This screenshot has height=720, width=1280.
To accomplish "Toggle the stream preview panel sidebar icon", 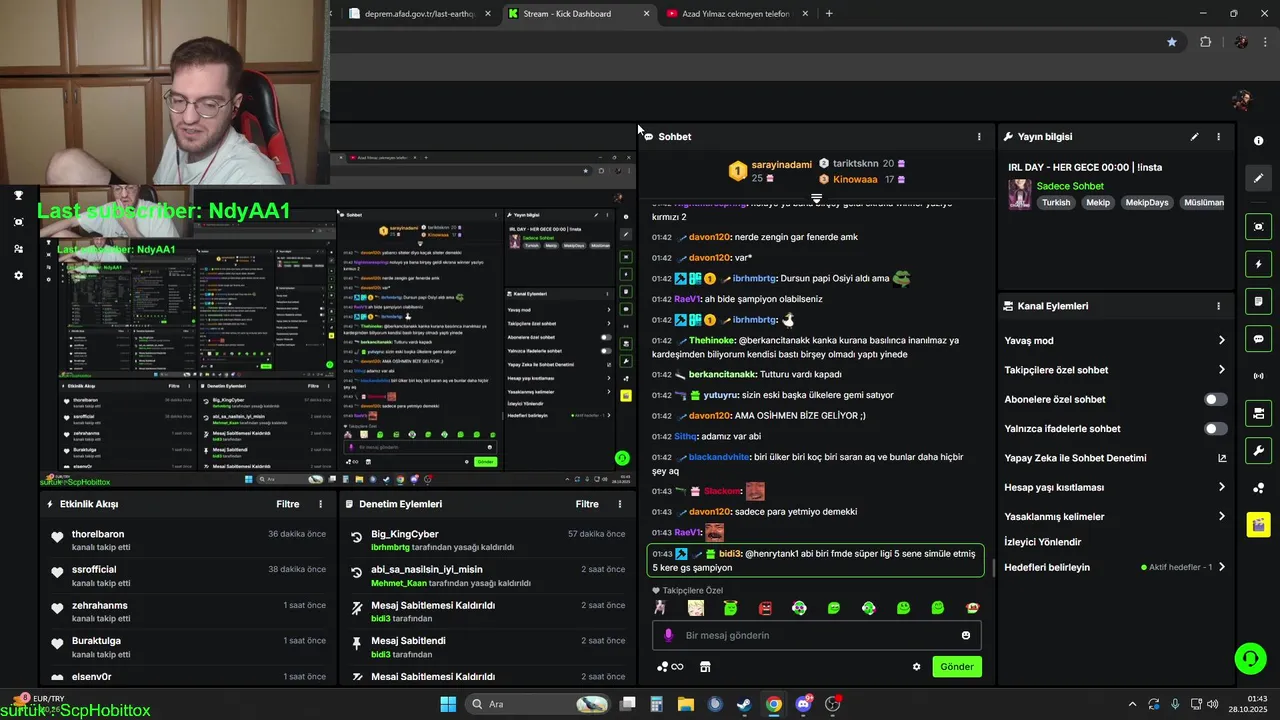I will point(1258,227).
